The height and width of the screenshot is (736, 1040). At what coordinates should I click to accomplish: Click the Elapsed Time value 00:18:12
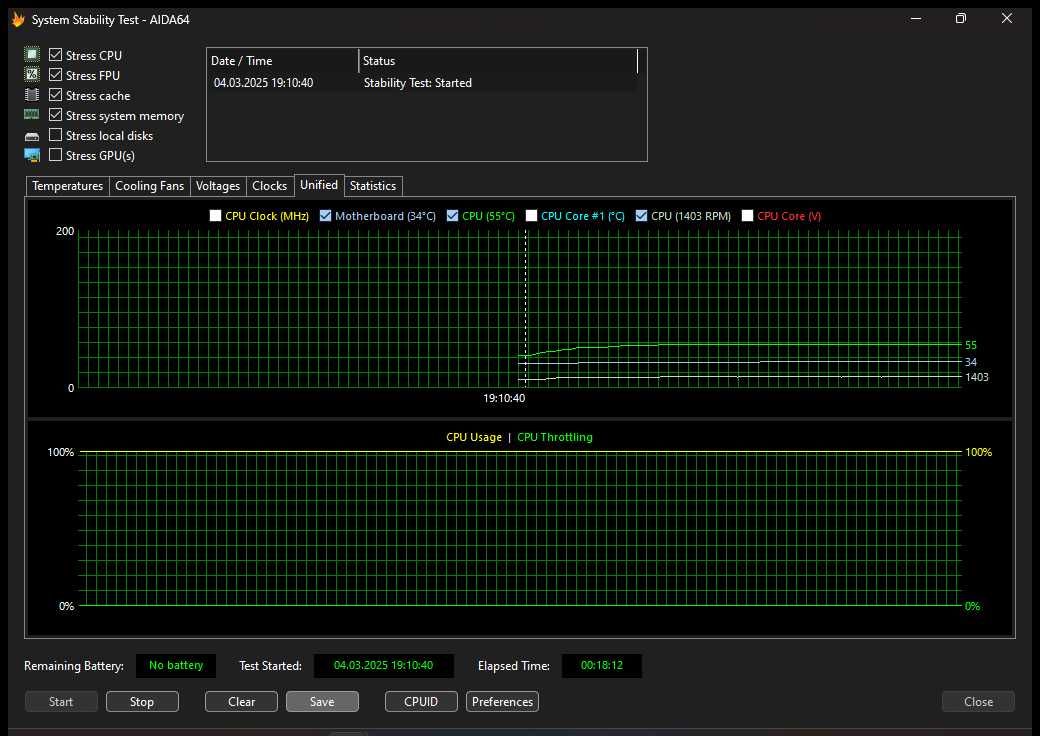click(x=602, y=665)
